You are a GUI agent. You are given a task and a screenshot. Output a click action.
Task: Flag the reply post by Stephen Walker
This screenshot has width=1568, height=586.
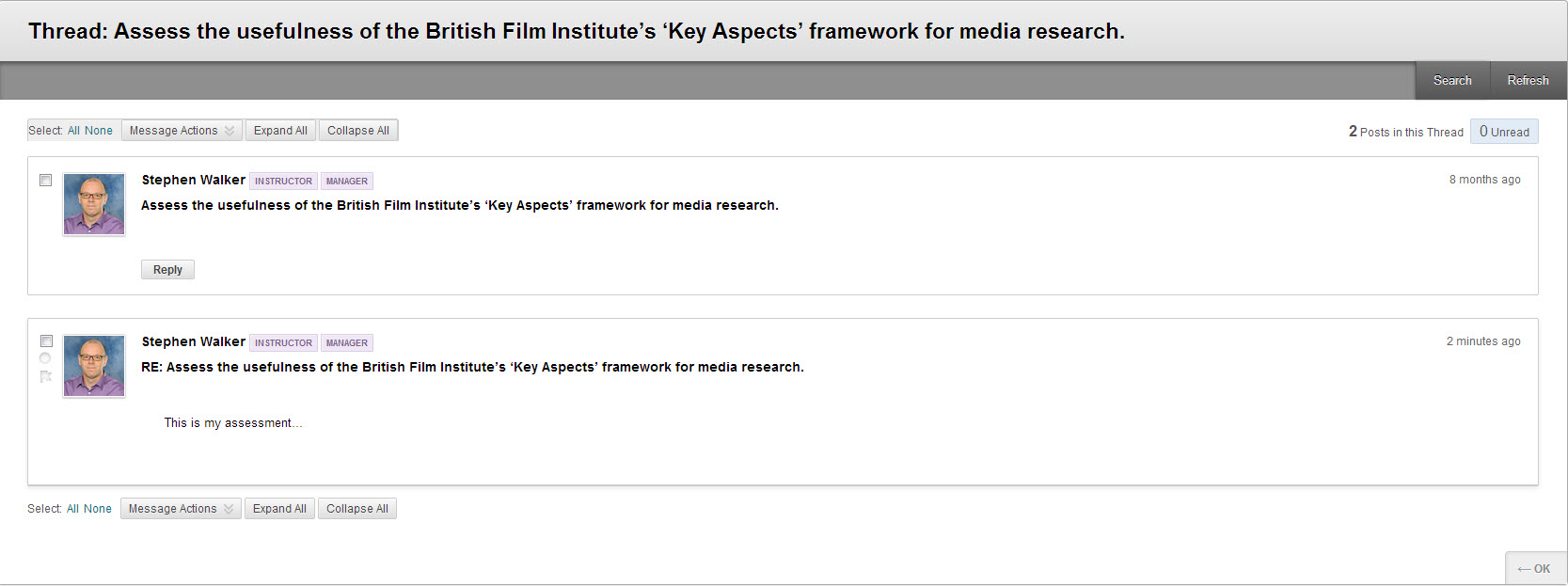point(45,376)
